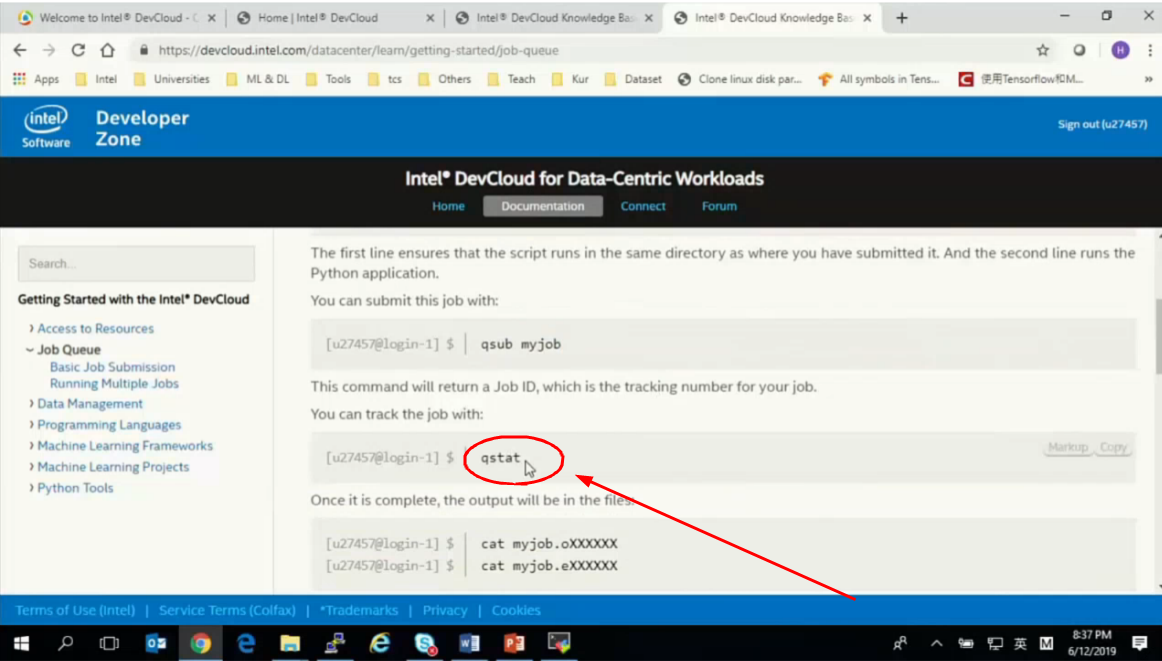Open Clone linux disk bookmark
The height and width of the screenshot is (661, 1162).
pos(740,79)
